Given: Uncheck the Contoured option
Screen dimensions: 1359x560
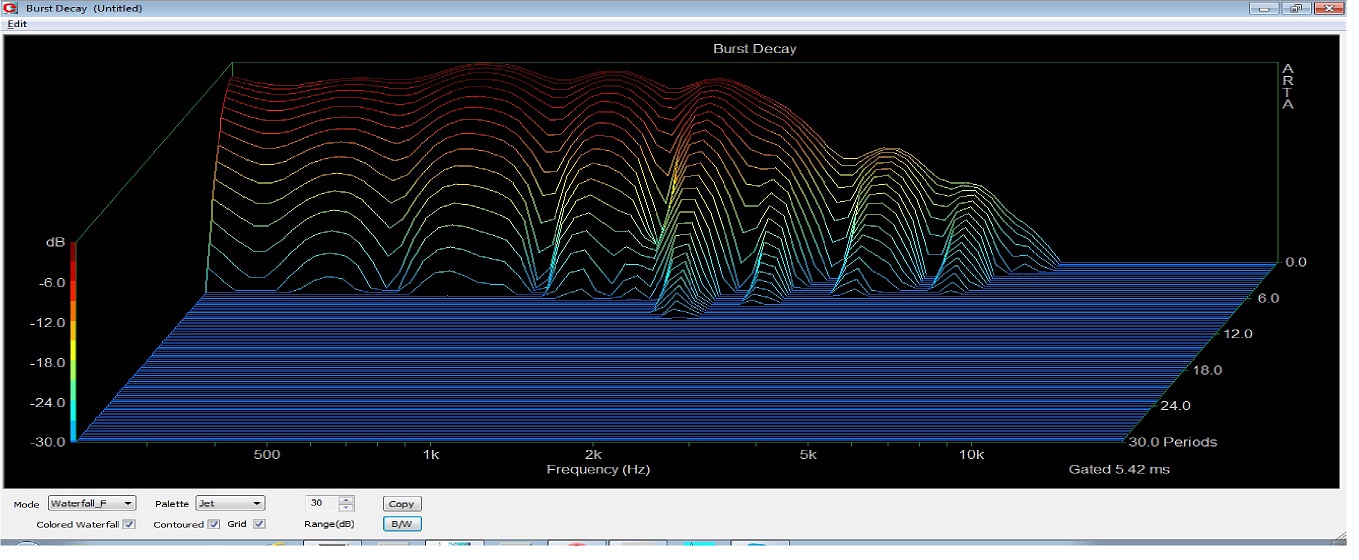Looking at the screenshot, I should [214, 524].
